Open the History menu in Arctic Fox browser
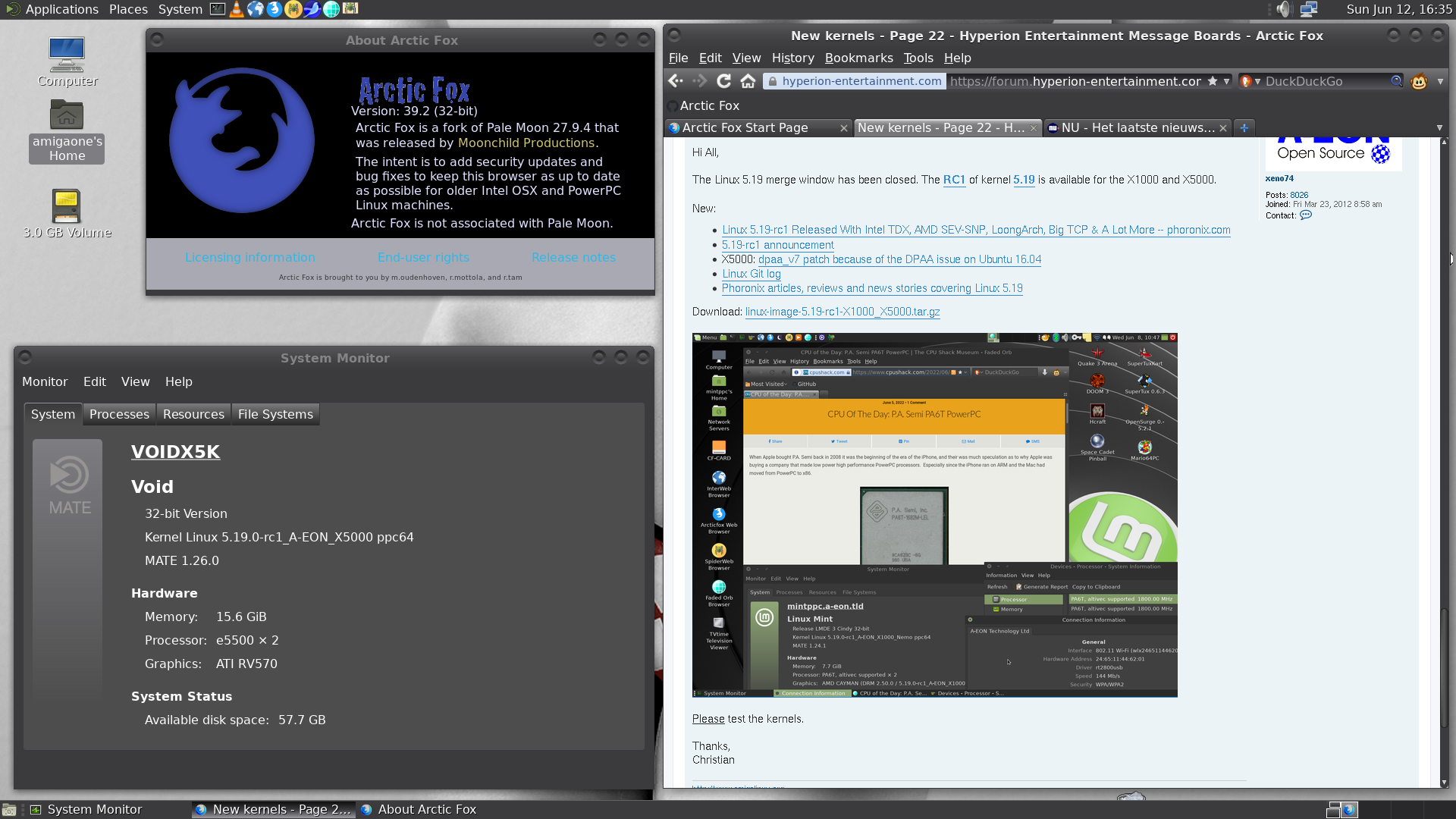The image size is (1456, 819). [792, 58]
